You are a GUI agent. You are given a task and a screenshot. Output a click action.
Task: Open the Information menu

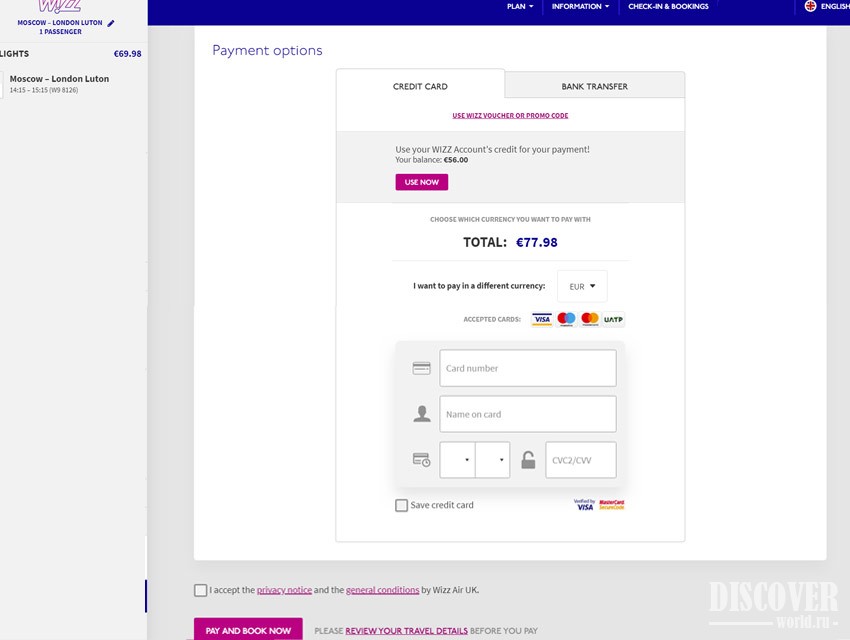pyautogui.click(x=580, y=7)
